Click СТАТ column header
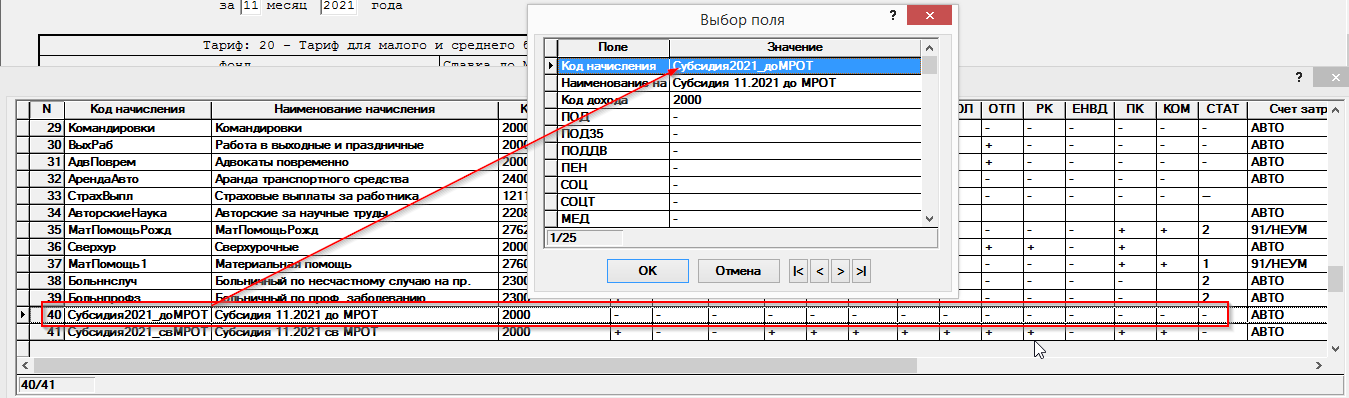This screenshot has height=398, width=1349. pos(1222,108)
